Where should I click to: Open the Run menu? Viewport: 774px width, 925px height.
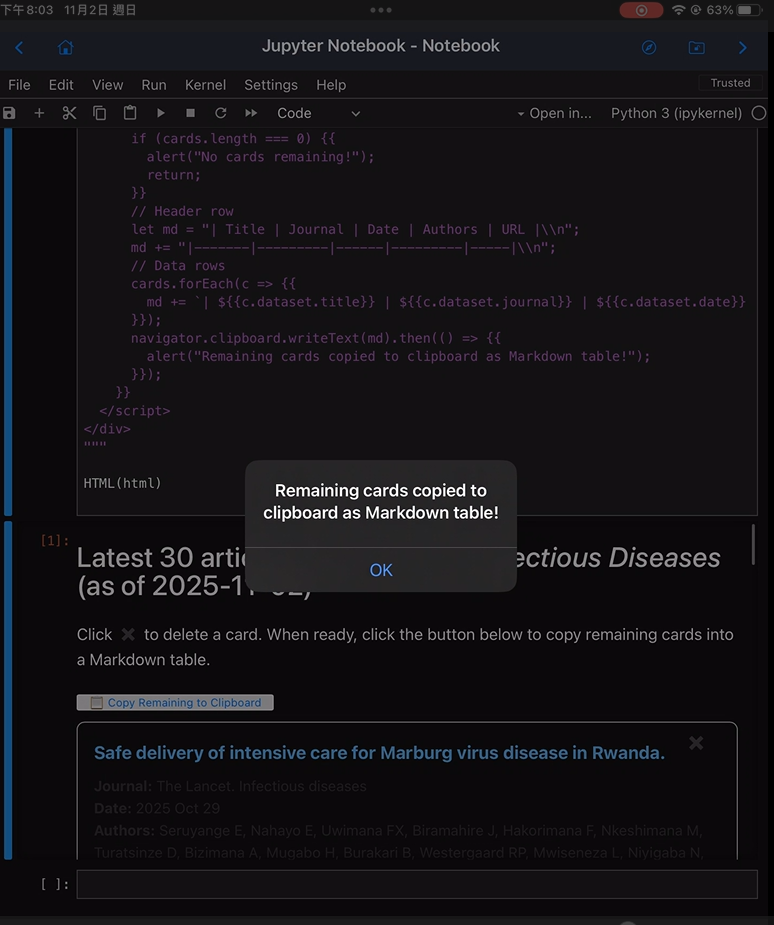[153, 85]
